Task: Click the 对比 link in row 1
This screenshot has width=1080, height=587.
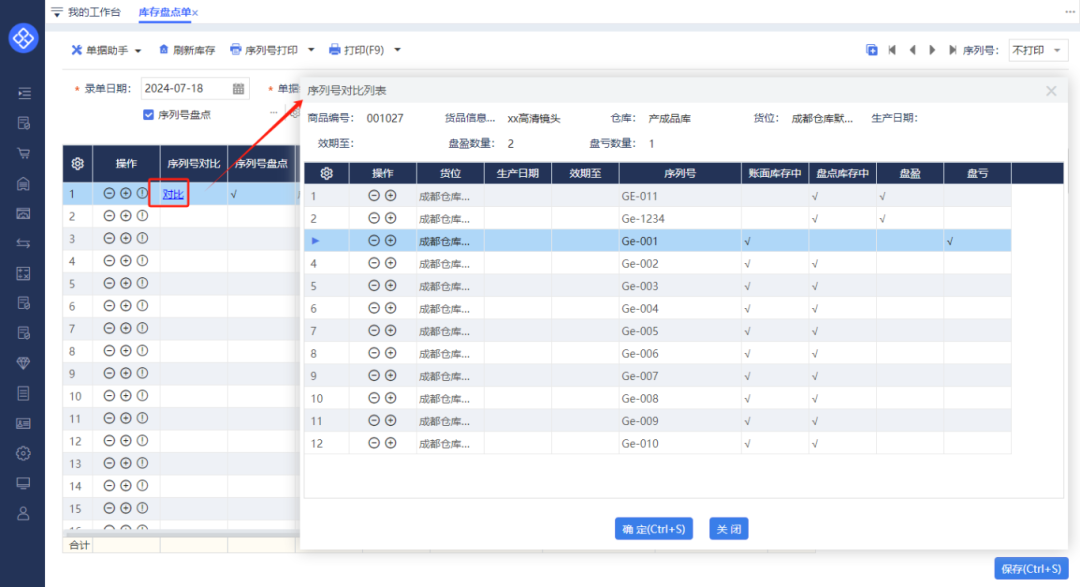Action: tap(173, 194)
